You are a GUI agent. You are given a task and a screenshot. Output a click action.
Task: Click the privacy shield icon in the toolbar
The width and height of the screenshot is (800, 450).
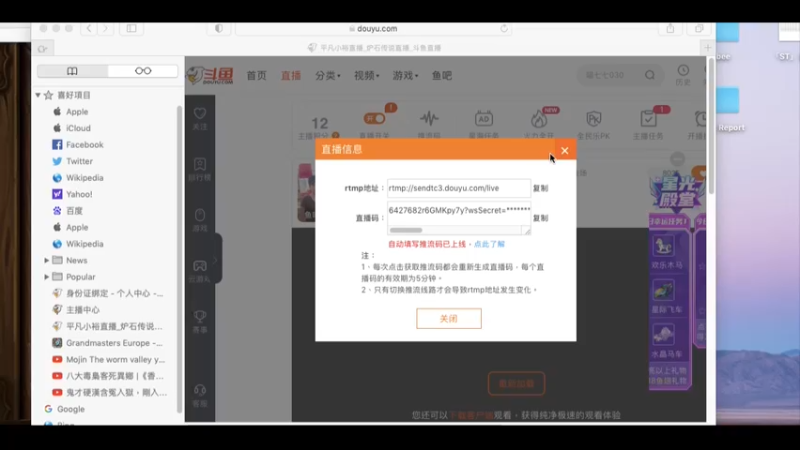[219, 29]
